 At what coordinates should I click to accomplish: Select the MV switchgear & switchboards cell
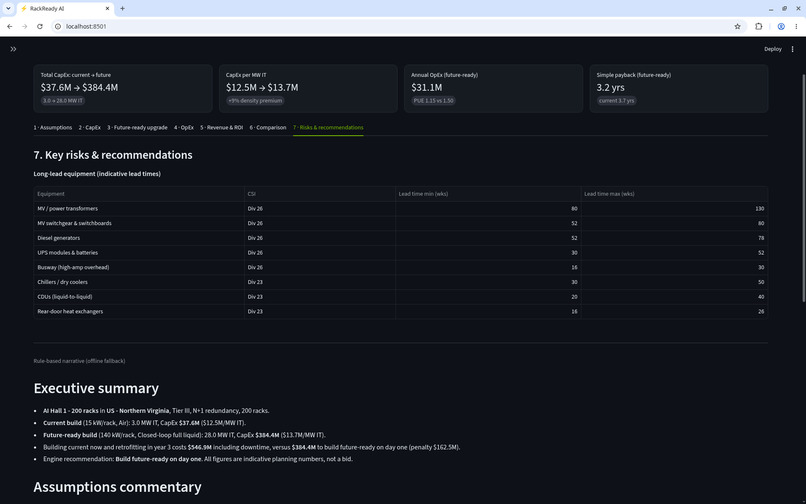pos(139,223)
